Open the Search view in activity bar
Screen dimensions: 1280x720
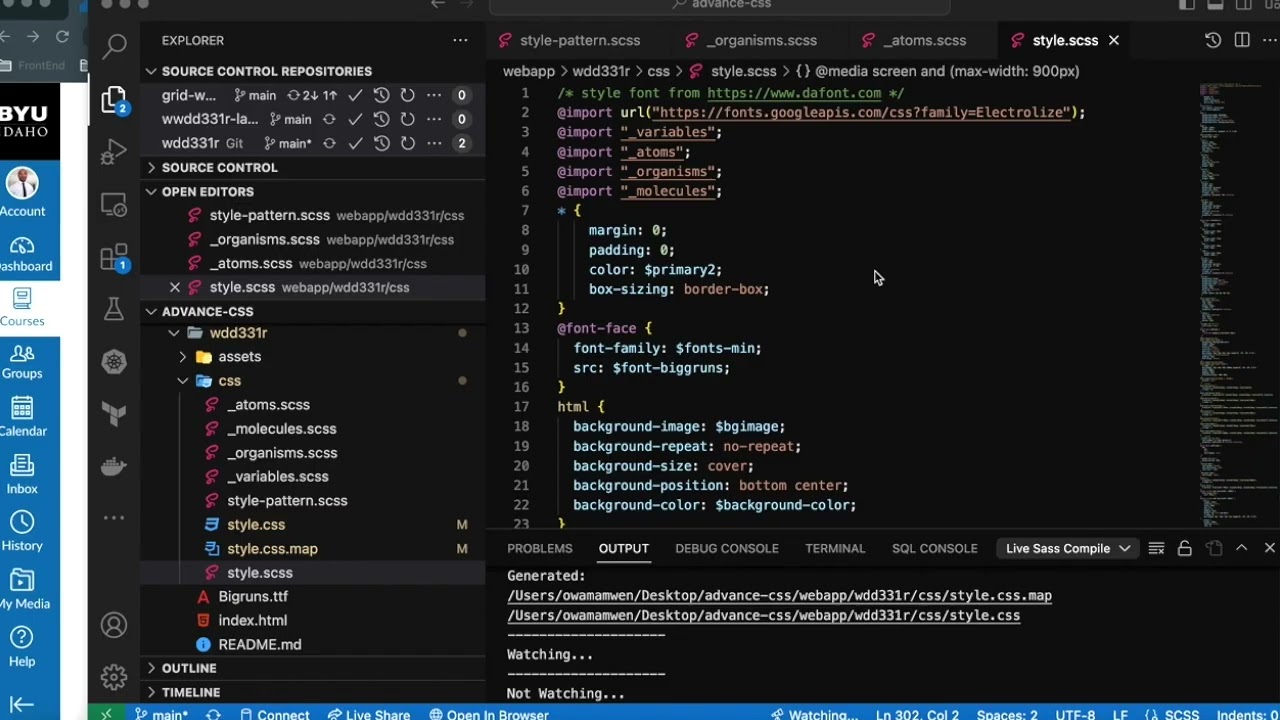(115, 44)
